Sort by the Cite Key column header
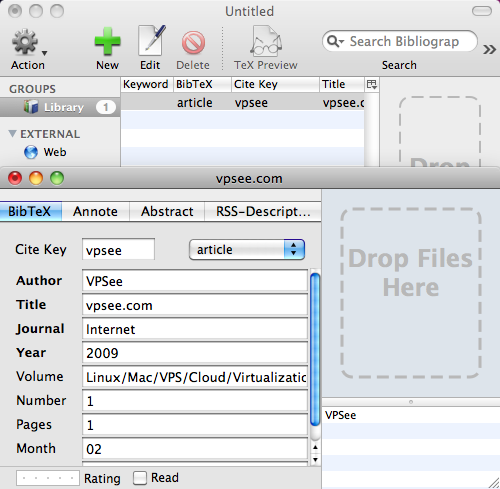This screenshot has width=500, height=489. coord(275,84)
